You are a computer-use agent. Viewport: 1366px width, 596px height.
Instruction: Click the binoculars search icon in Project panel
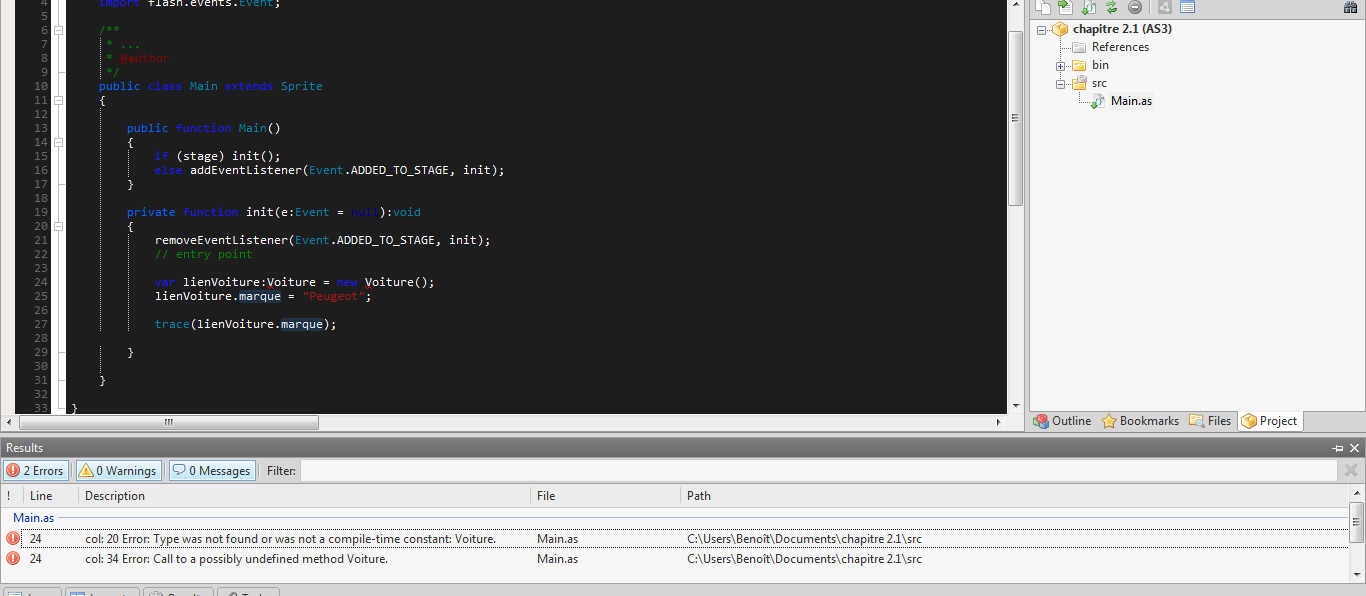1350,7
